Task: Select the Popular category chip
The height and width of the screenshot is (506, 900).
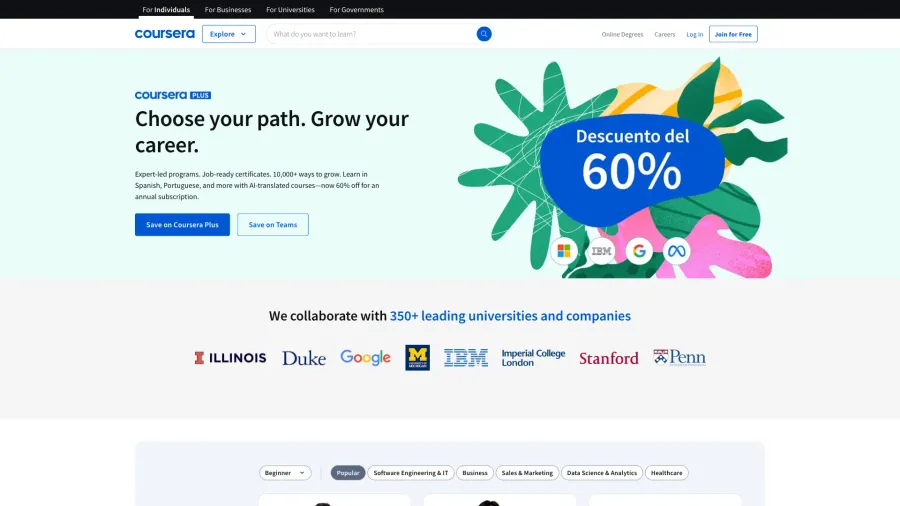Action: (x=348, y=473)
